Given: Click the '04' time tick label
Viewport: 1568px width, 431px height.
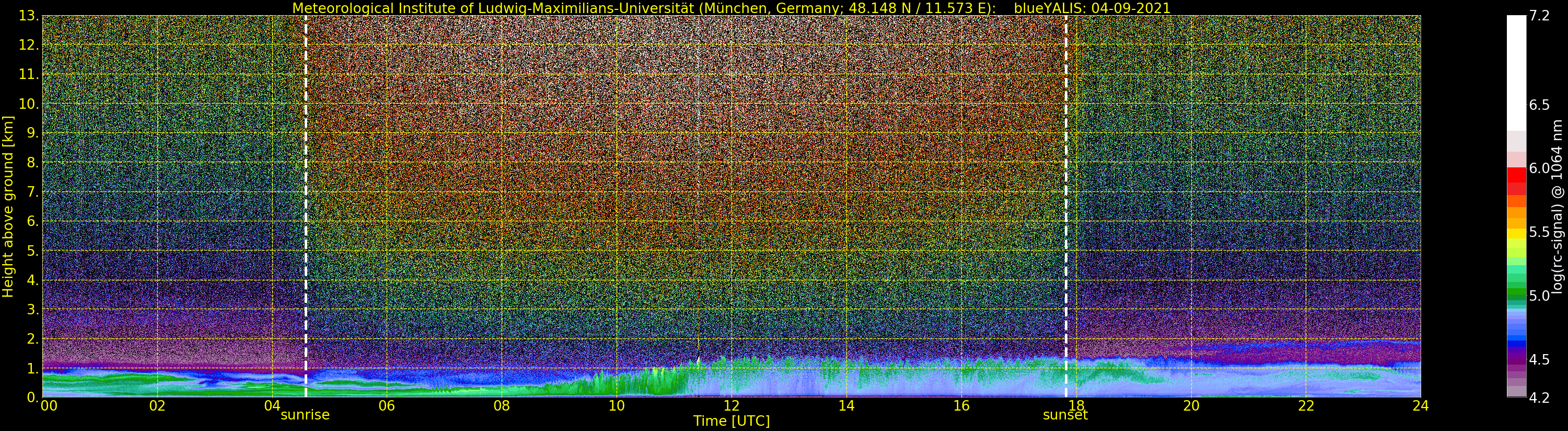Looking at the screenshot, I should click(272, 406).
